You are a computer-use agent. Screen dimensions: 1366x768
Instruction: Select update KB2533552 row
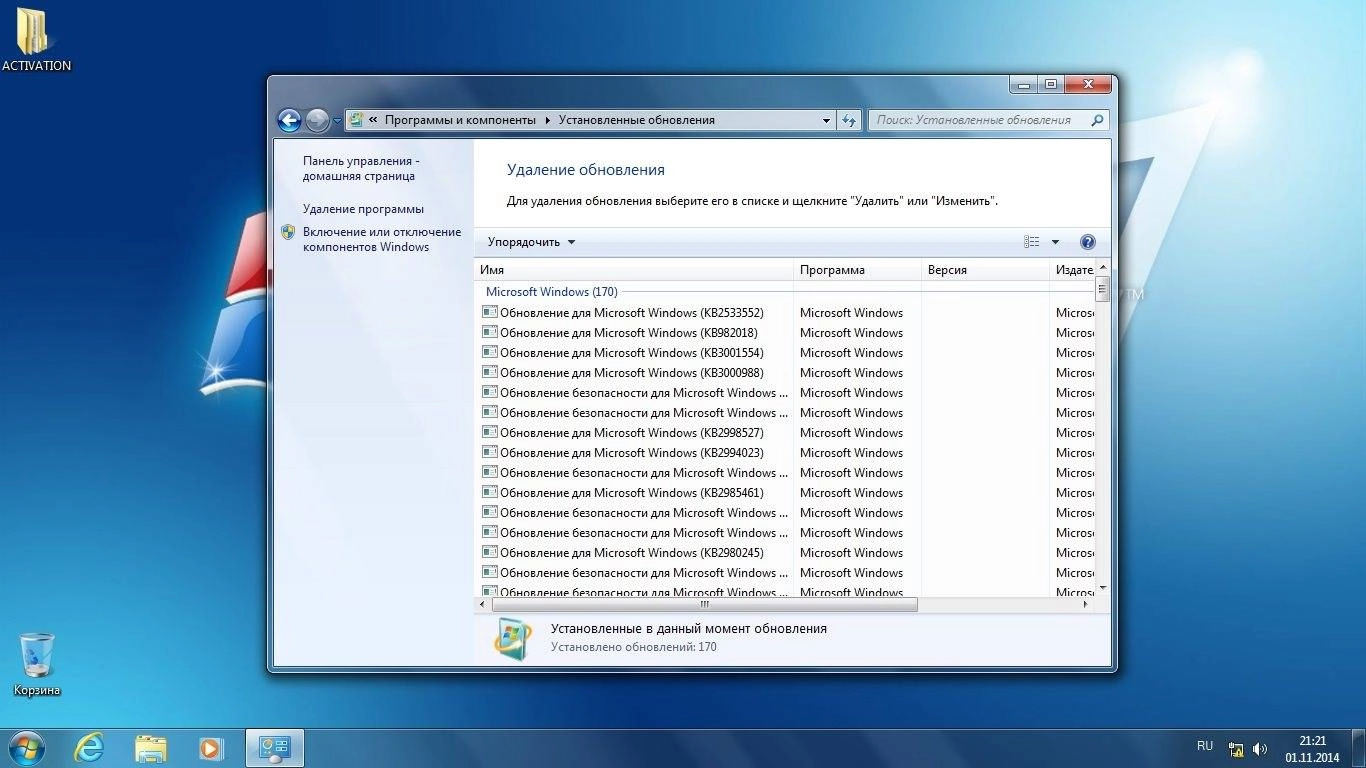(x=785, y=313)
